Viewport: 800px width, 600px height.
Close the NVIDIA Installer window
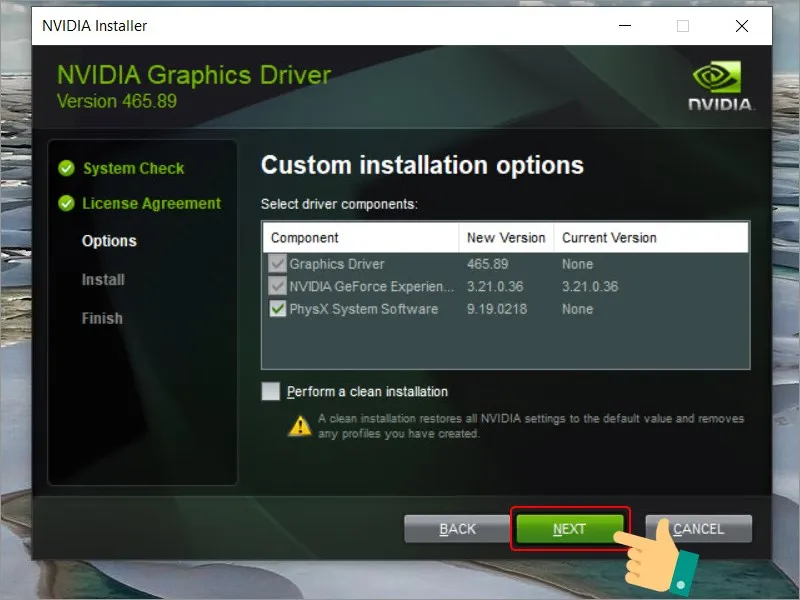(741, 26)
